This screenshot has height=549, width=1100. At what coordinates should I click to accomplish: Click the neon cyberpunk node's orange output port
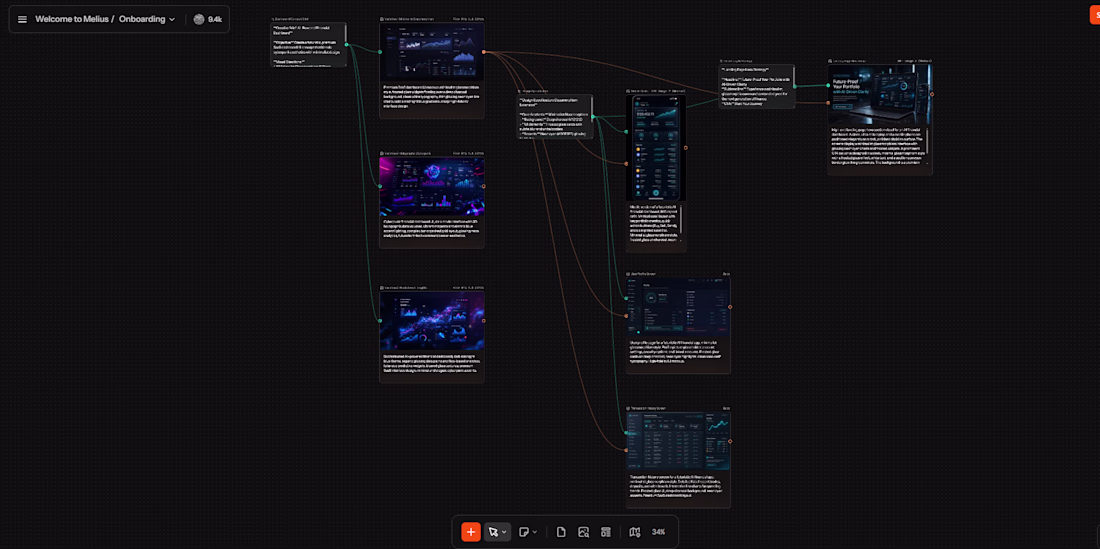(x=483, y=187)
